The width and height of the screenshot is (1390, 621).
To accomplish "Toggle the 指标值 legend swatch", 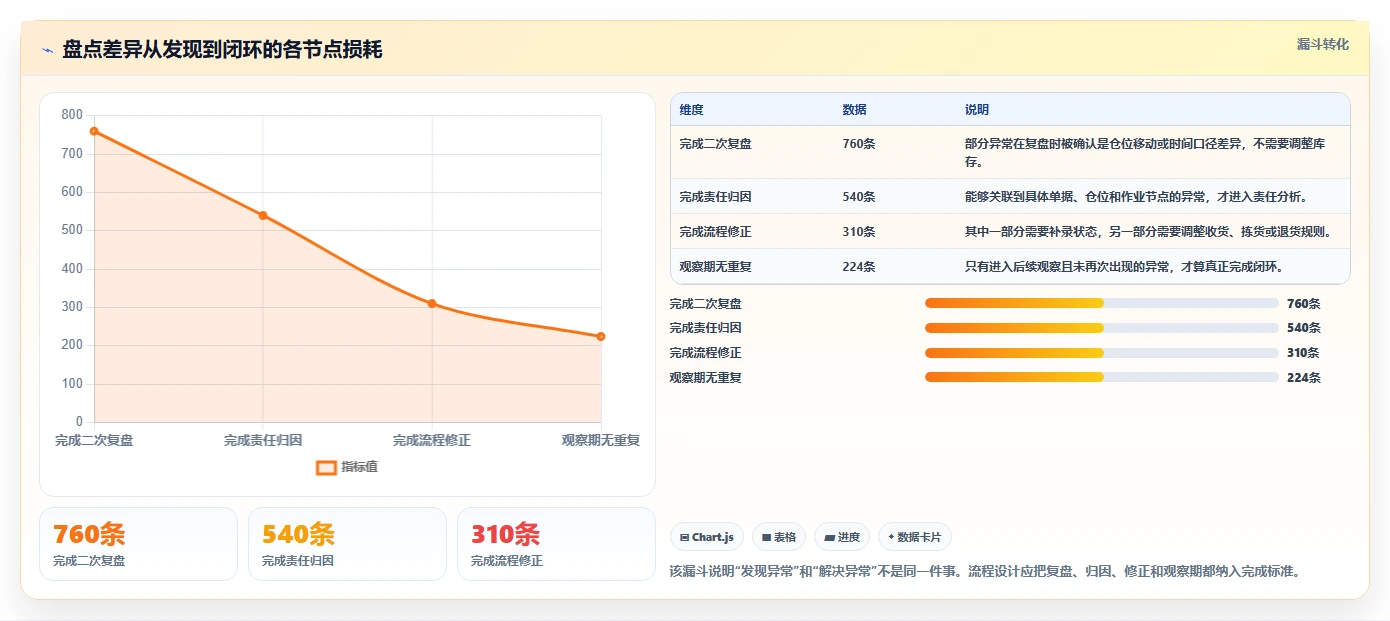I will [x=326, y=467].
